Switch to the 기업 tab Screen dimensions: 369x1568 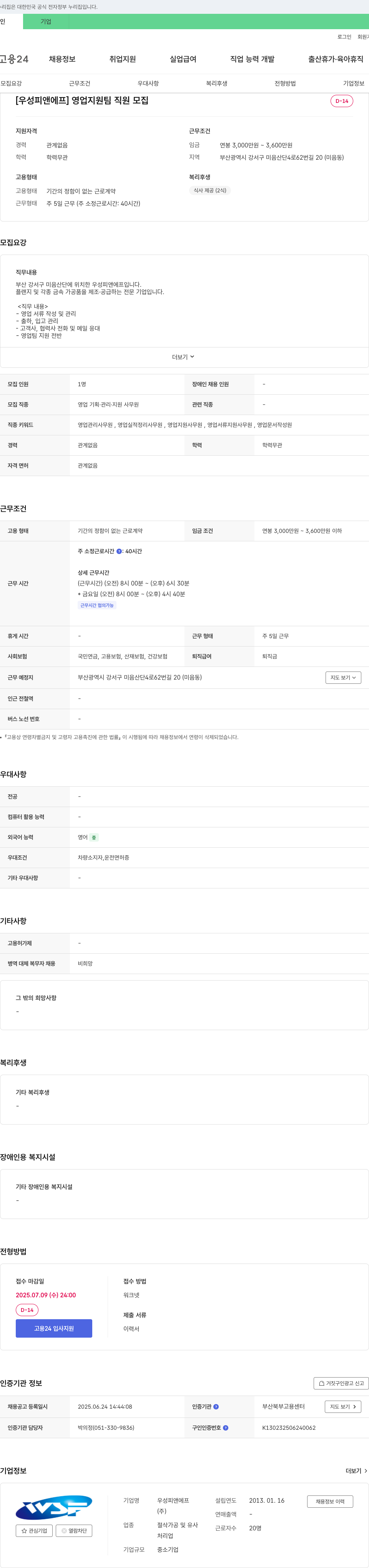[46, 21]
